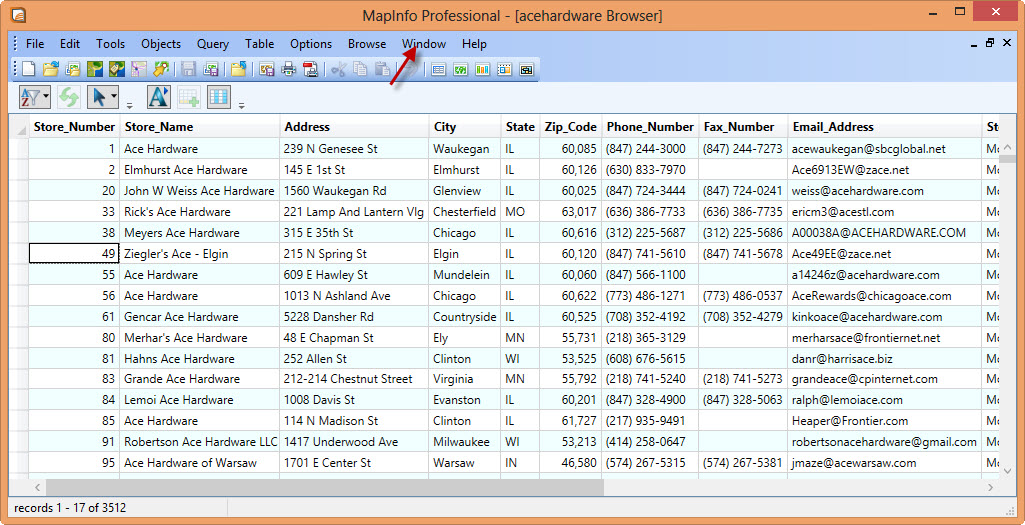Expand toolbar options after the Select tool

click(129, 105)
